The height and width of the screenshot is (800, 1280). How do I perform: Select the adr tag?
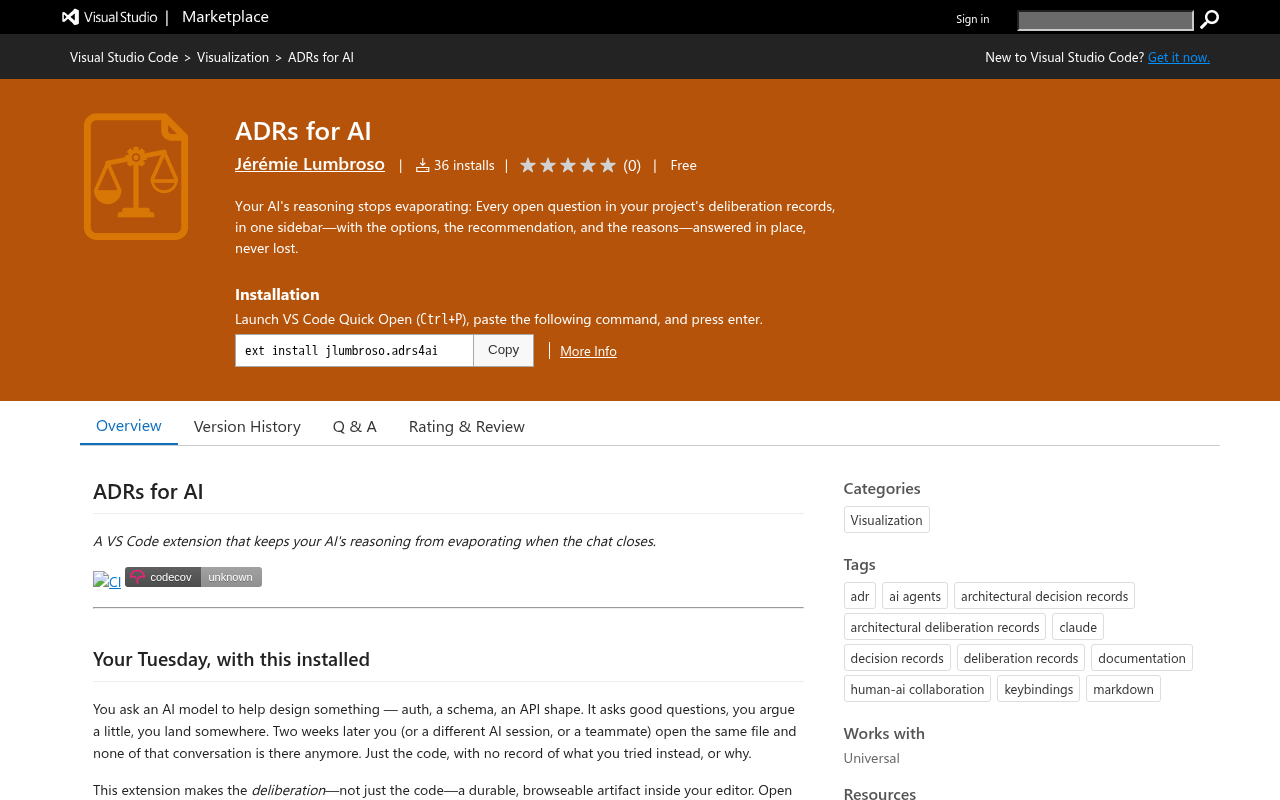pos(860,596)
